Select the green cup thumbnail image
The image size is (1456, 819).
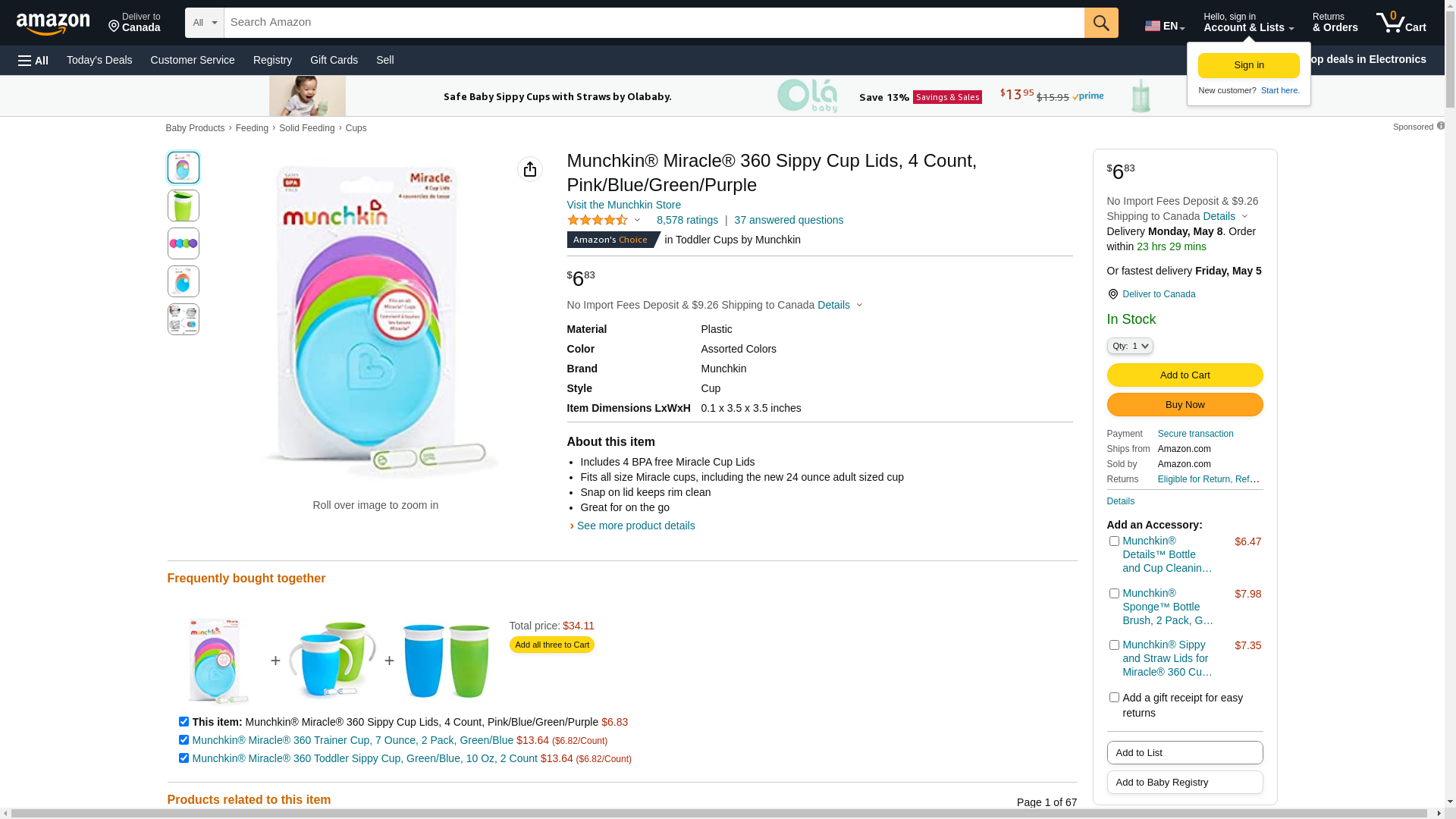click(184, 206)
